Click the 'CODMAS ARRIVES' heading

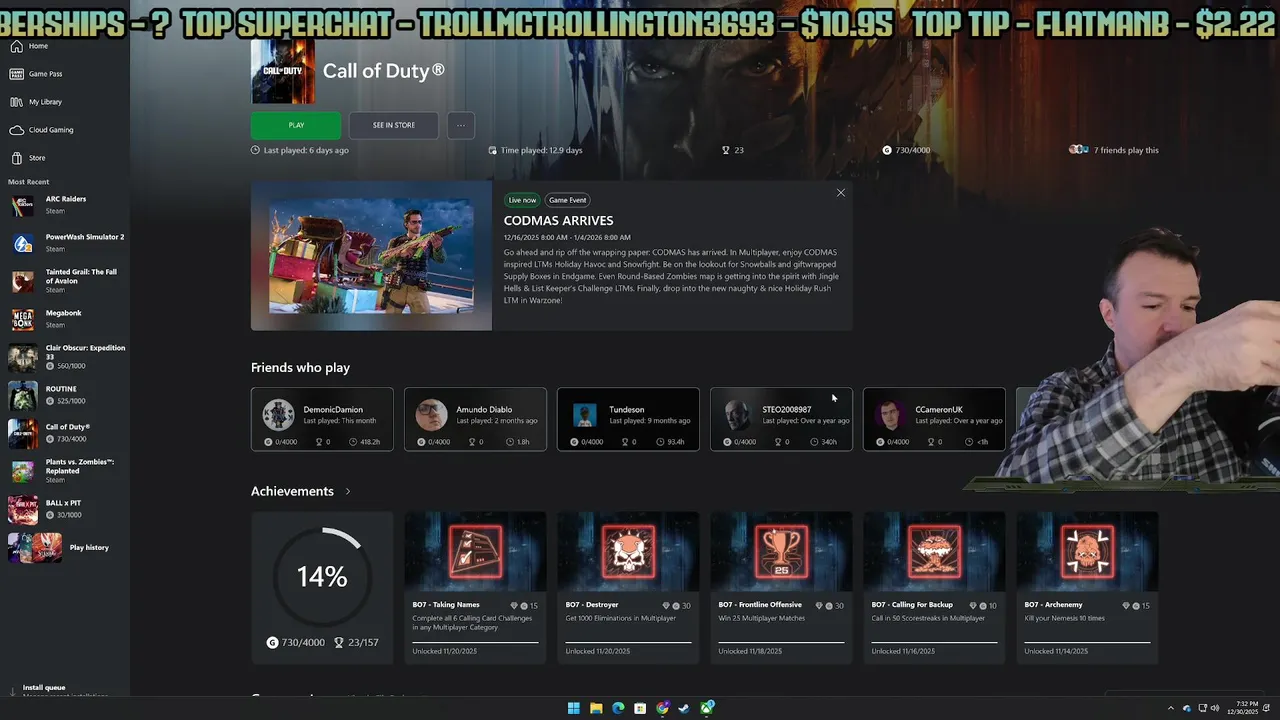point(558,221)
